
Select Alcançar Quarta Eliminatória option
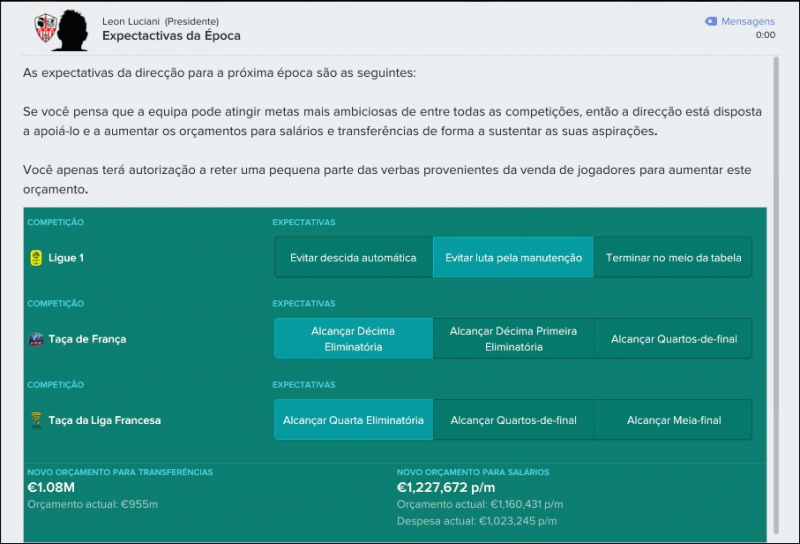353,420
